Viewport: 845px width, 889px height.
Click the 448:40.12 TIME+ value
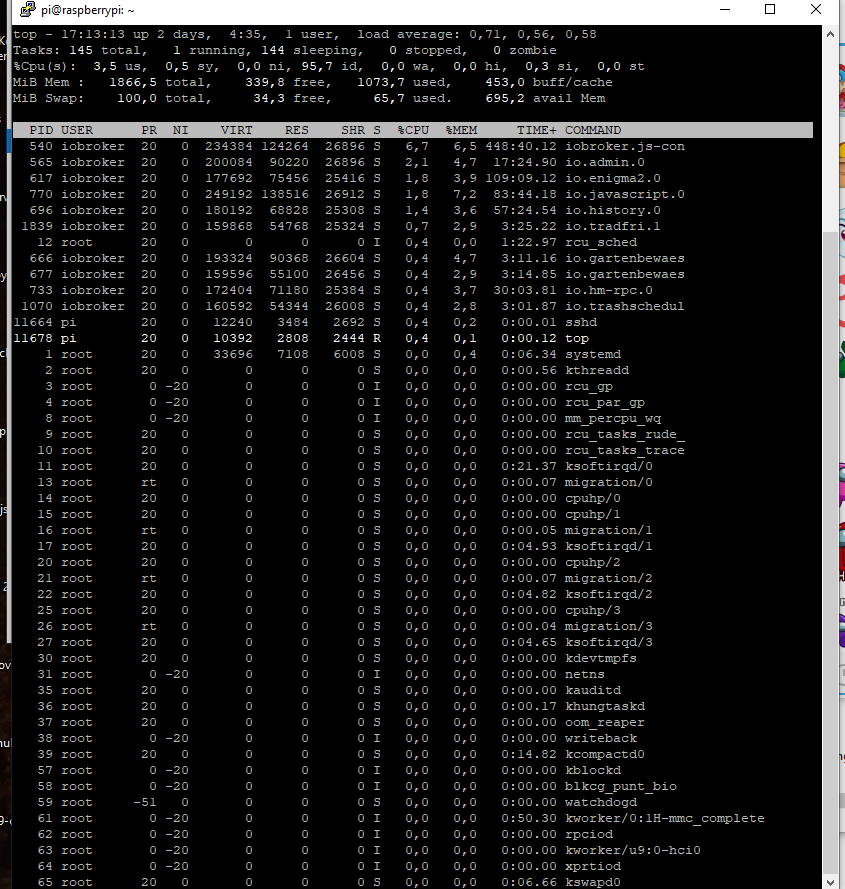pyautogui.click(x=521, y=146)
